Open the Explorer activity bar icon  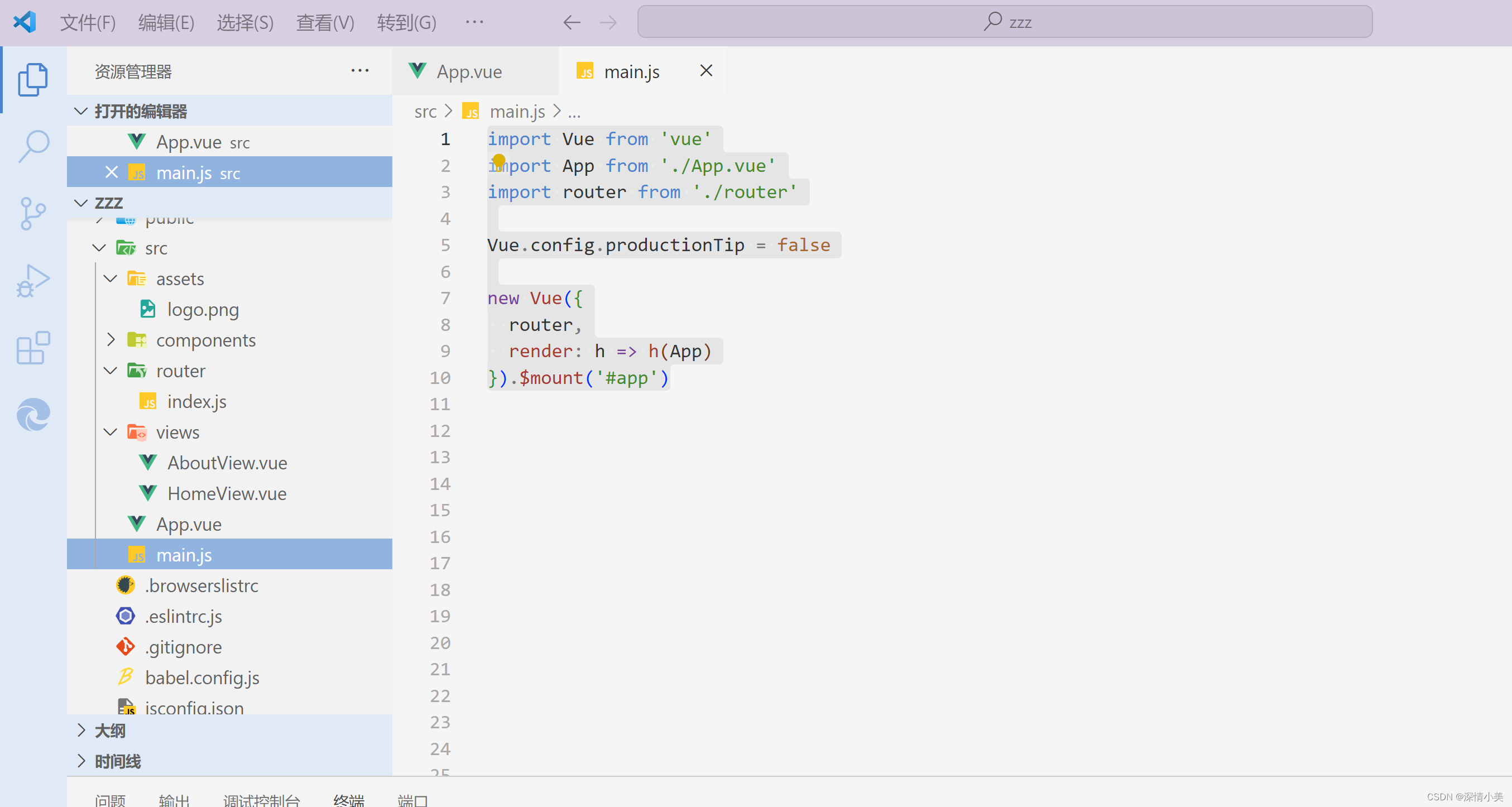pyautogui.click(x=33, y=79)
